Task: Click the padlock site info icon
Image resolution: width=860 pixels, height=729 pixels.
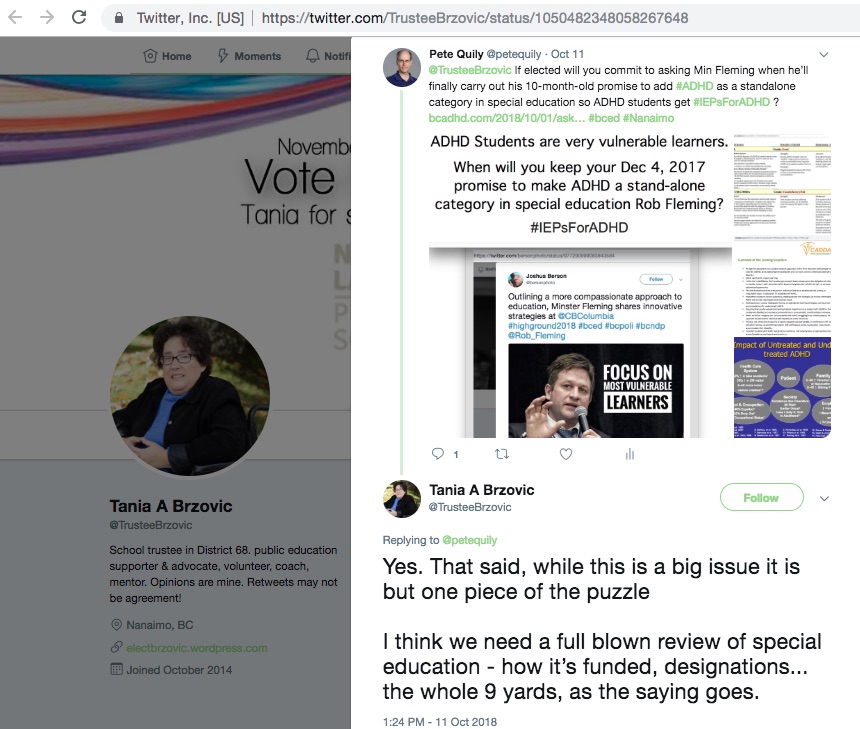Action: pos(118,18)
